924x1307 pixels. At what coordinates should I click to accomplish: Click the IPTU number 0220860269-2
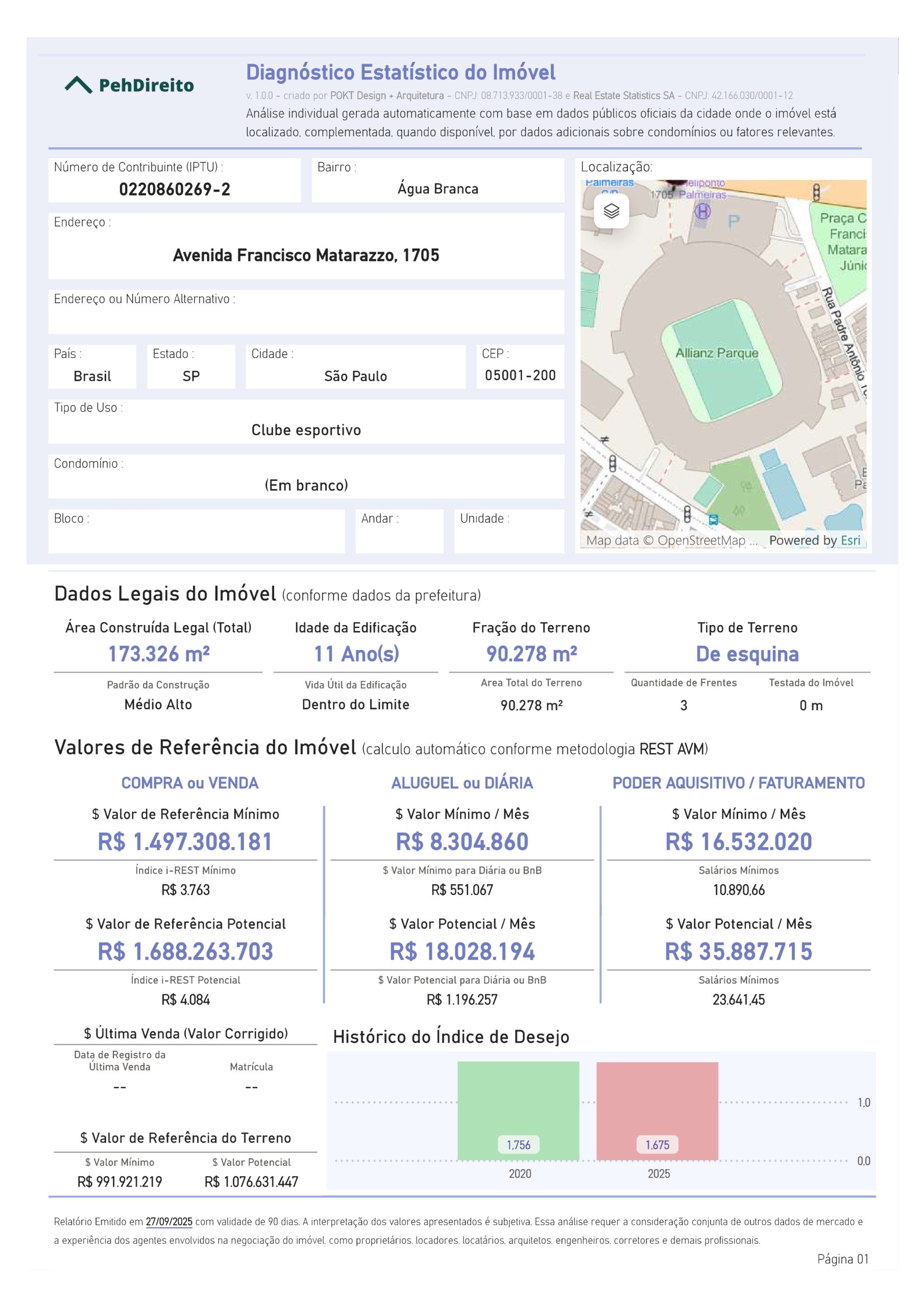pyautogui.click(x=175, y=189)
